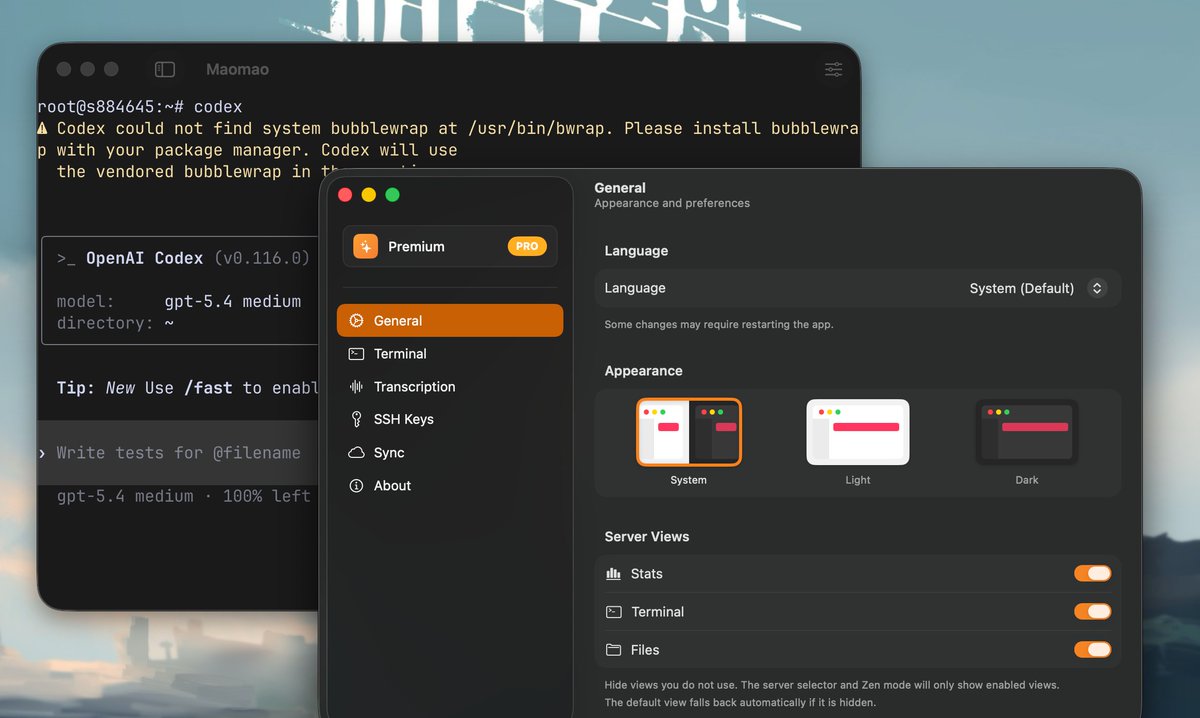Click the 'Server Views' section heading

pos(647,536)
